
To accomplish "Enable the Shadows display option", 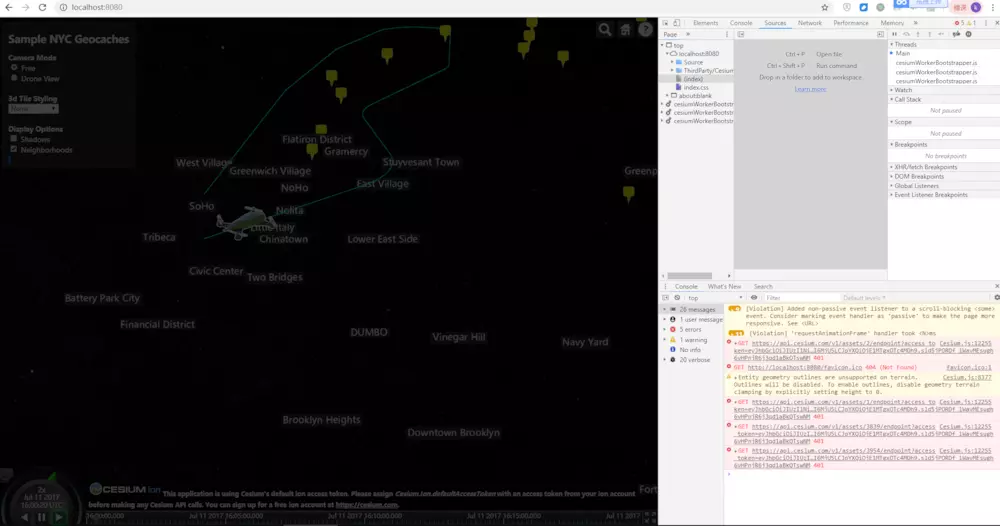I will pyautogui.click(x=13, y=139).
